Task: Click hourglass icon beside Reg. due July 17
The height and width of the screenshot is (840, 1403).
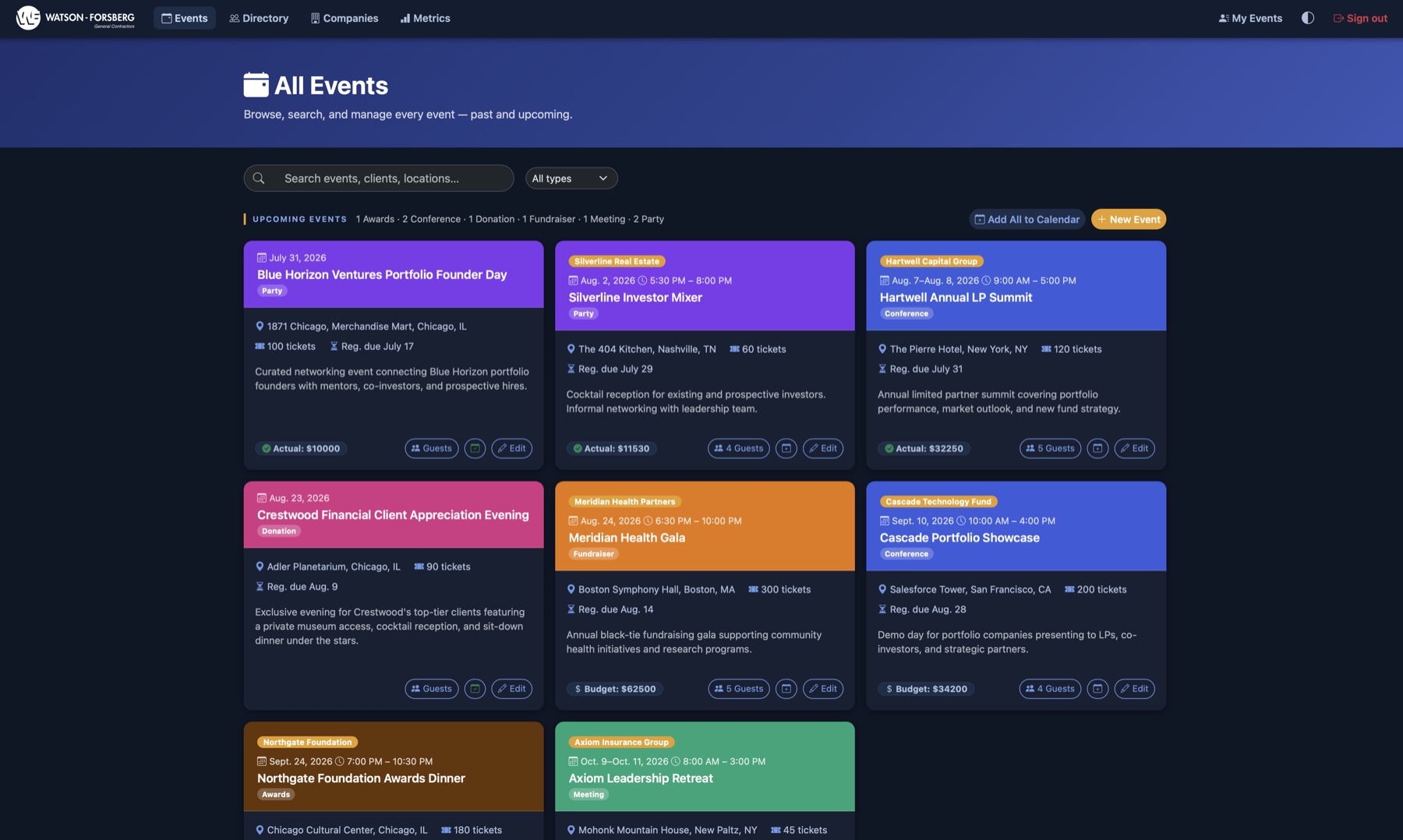Action: [334, 347]
